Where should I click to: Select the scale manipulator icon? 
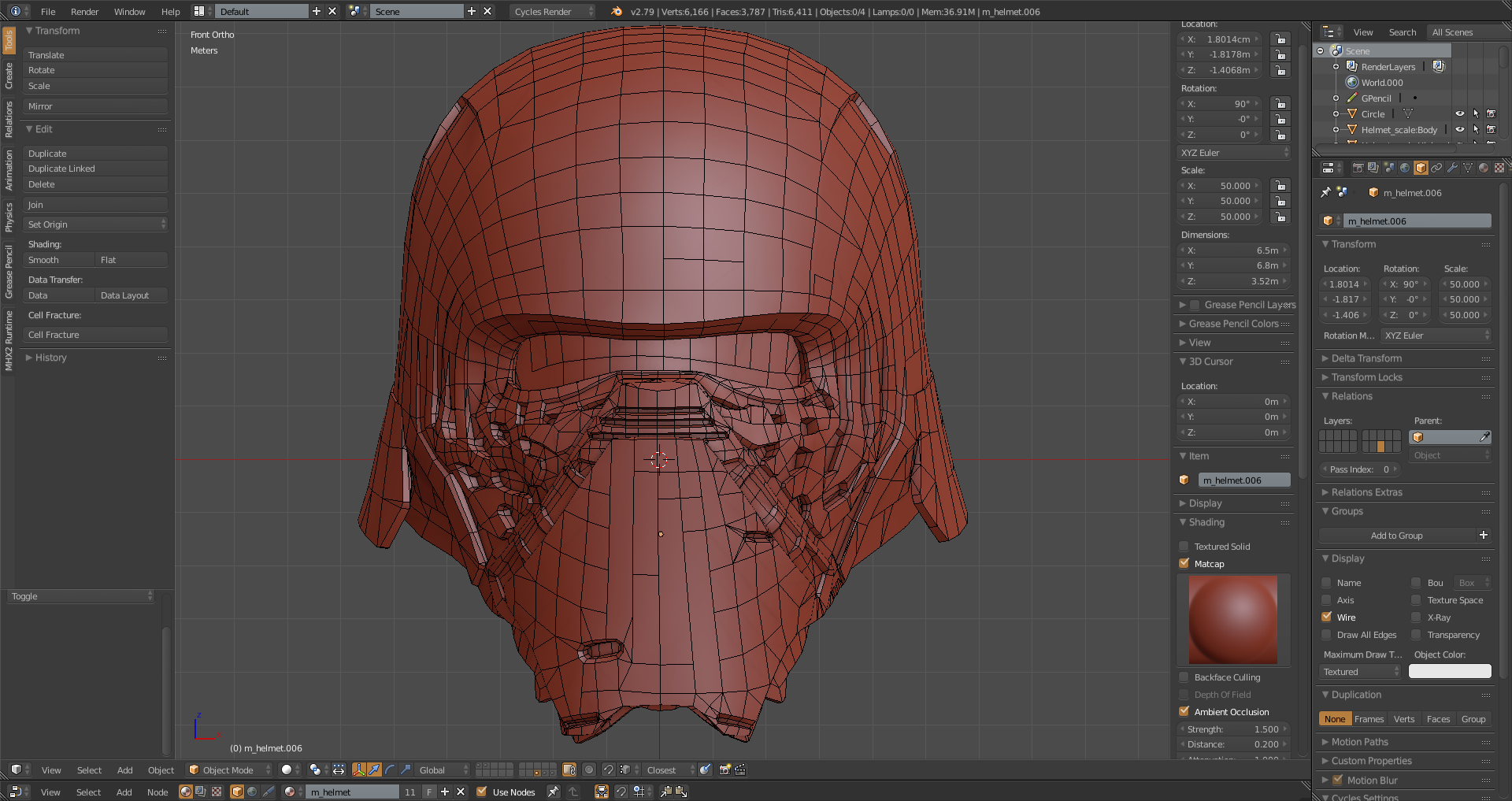pyautogui.click(x=405, y=769)
